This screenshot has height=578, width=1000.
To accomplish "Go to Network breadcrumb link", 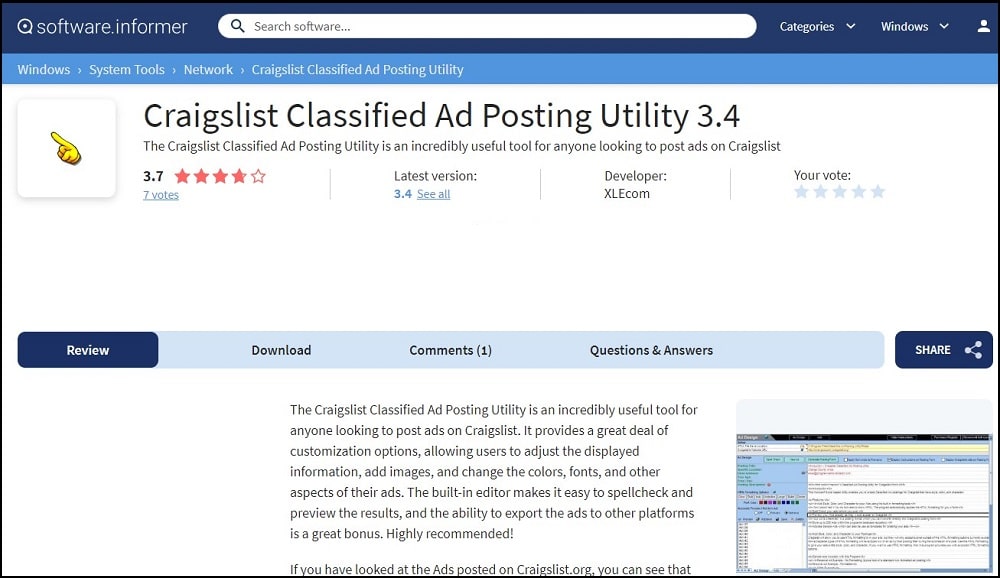I will coord(209,70).
